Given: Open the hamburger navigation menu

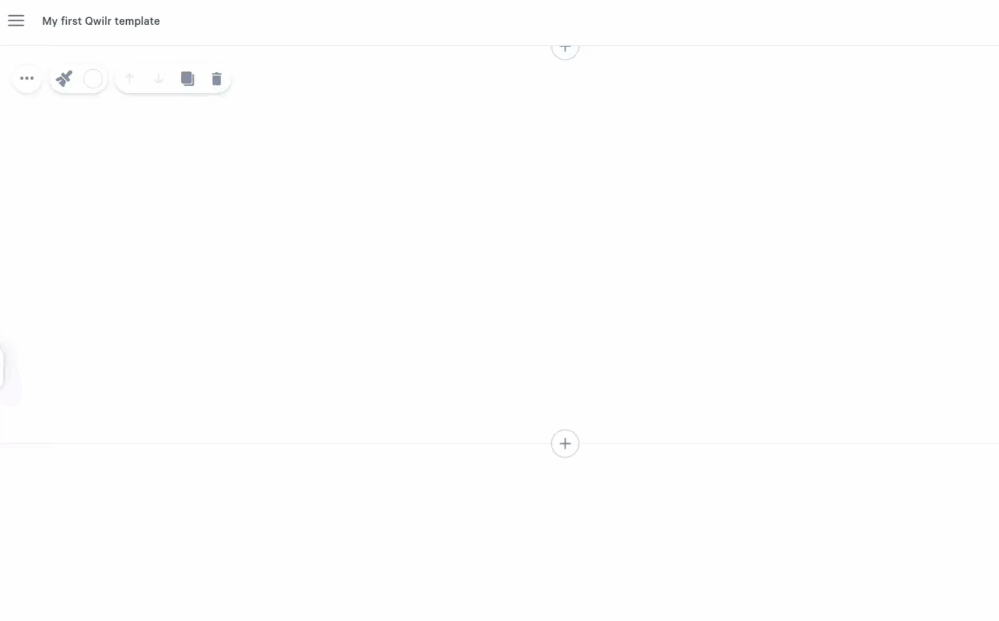Looking at the screenshot, I should coord(16,20).
